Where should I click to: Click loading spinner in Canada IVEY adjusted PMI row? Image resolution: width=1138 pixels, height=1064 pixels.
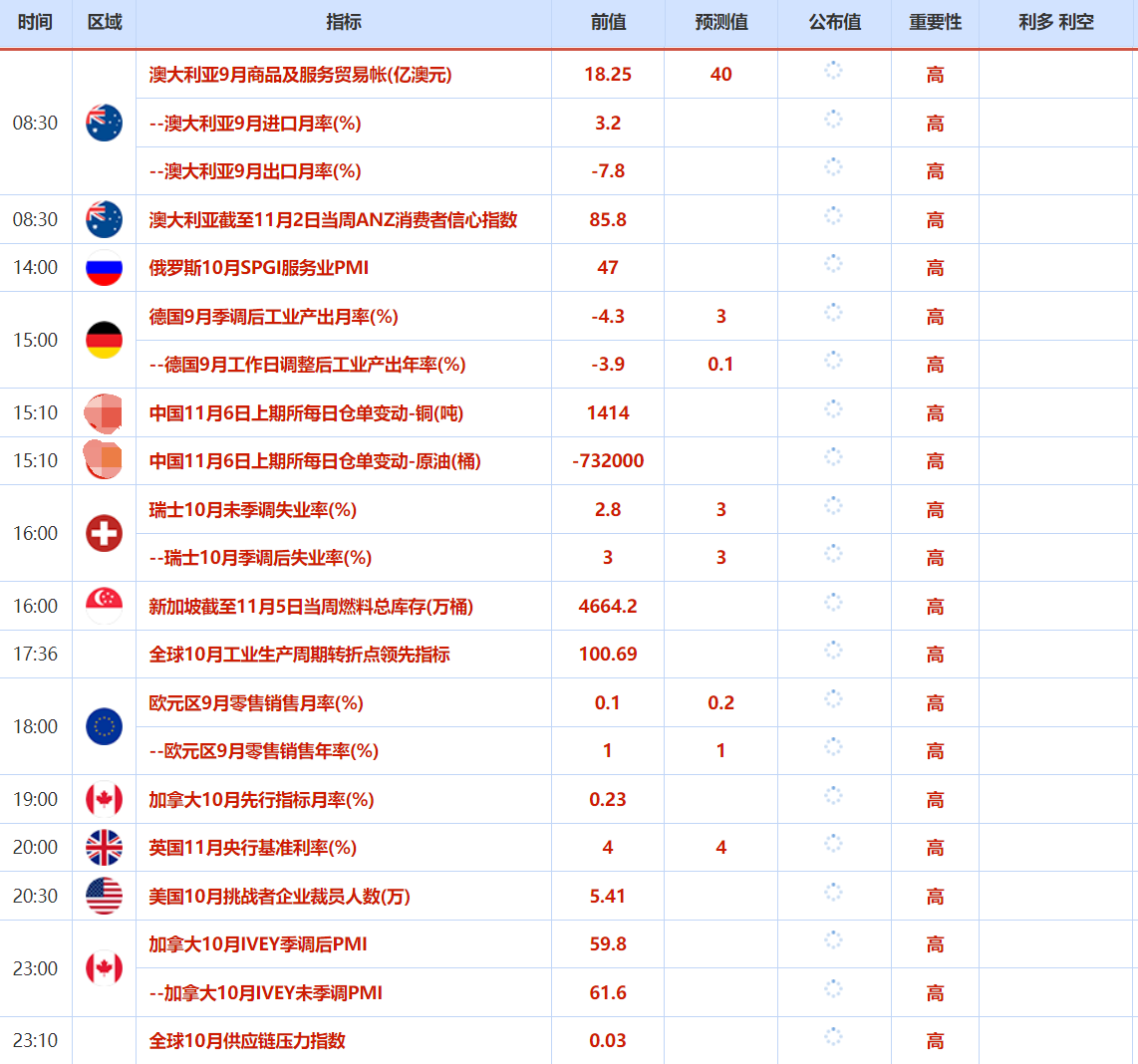pyautogui.click(x=833, y=939)
